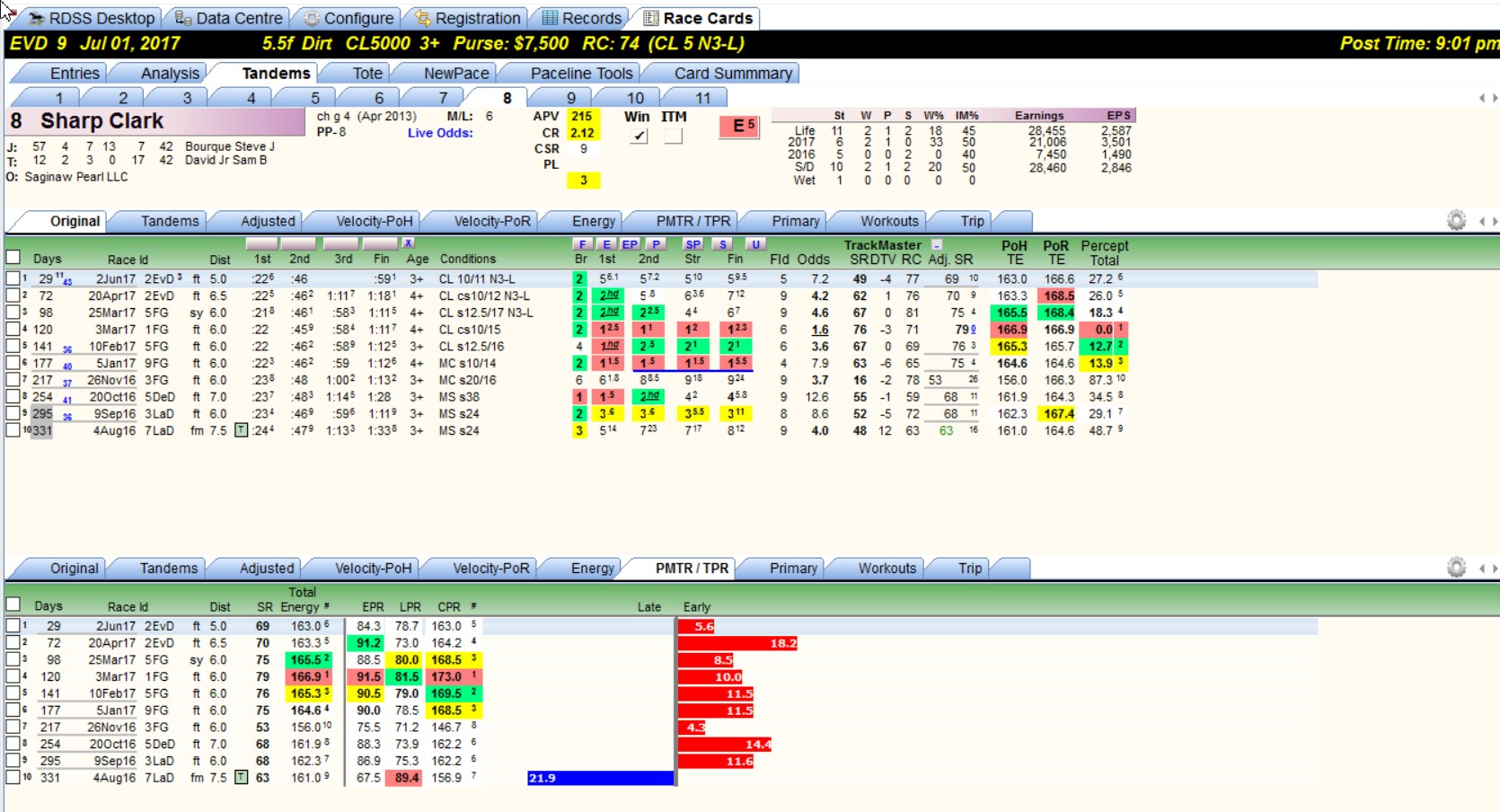This screenshot has height=812, width=1500.
Task: Click the blank button above the 1st fraction column
Action: point(261,243)
